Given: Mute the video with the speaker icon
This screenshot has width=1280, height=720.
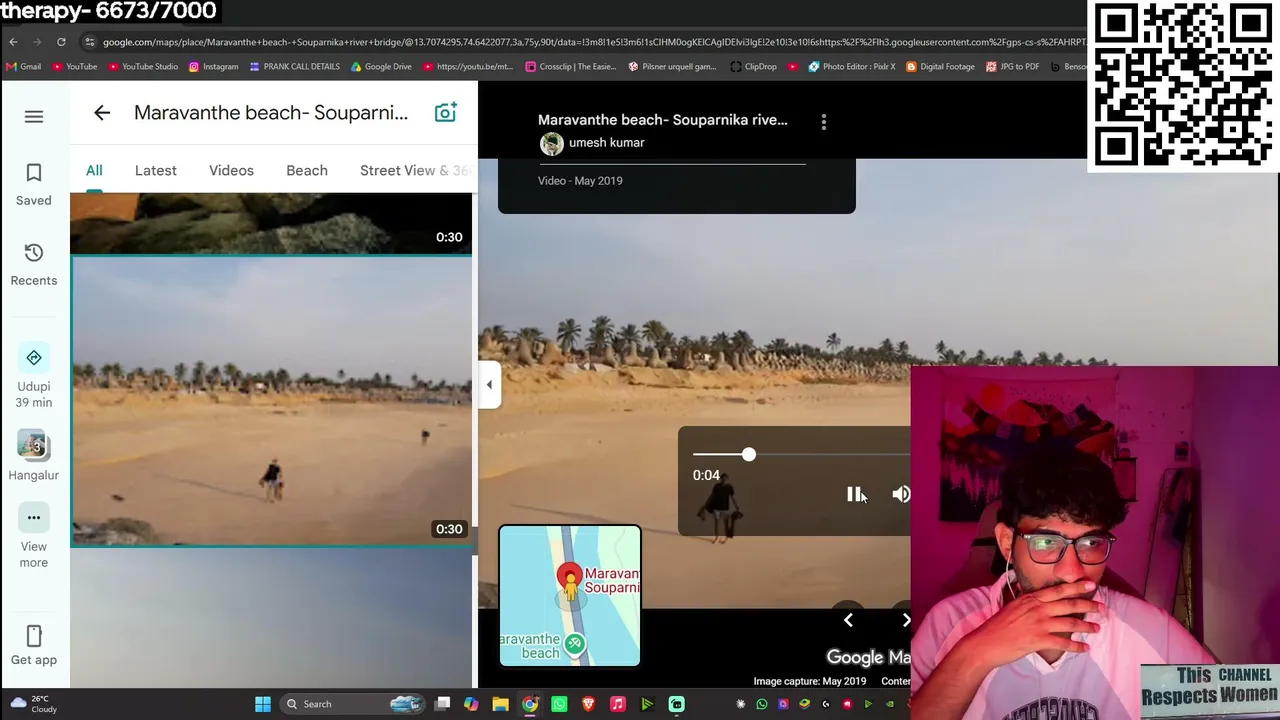Looking at the screenshot, I should click(x=901, y=494).
